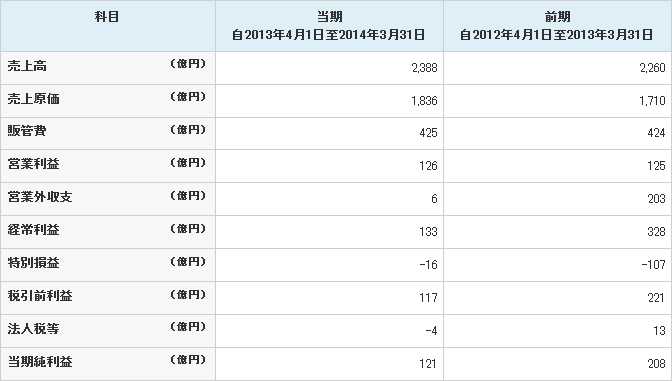Click the 売上原価 row label
Image resolution: width=672 pixels, height=381 pixels.
(x=33, y=99)
